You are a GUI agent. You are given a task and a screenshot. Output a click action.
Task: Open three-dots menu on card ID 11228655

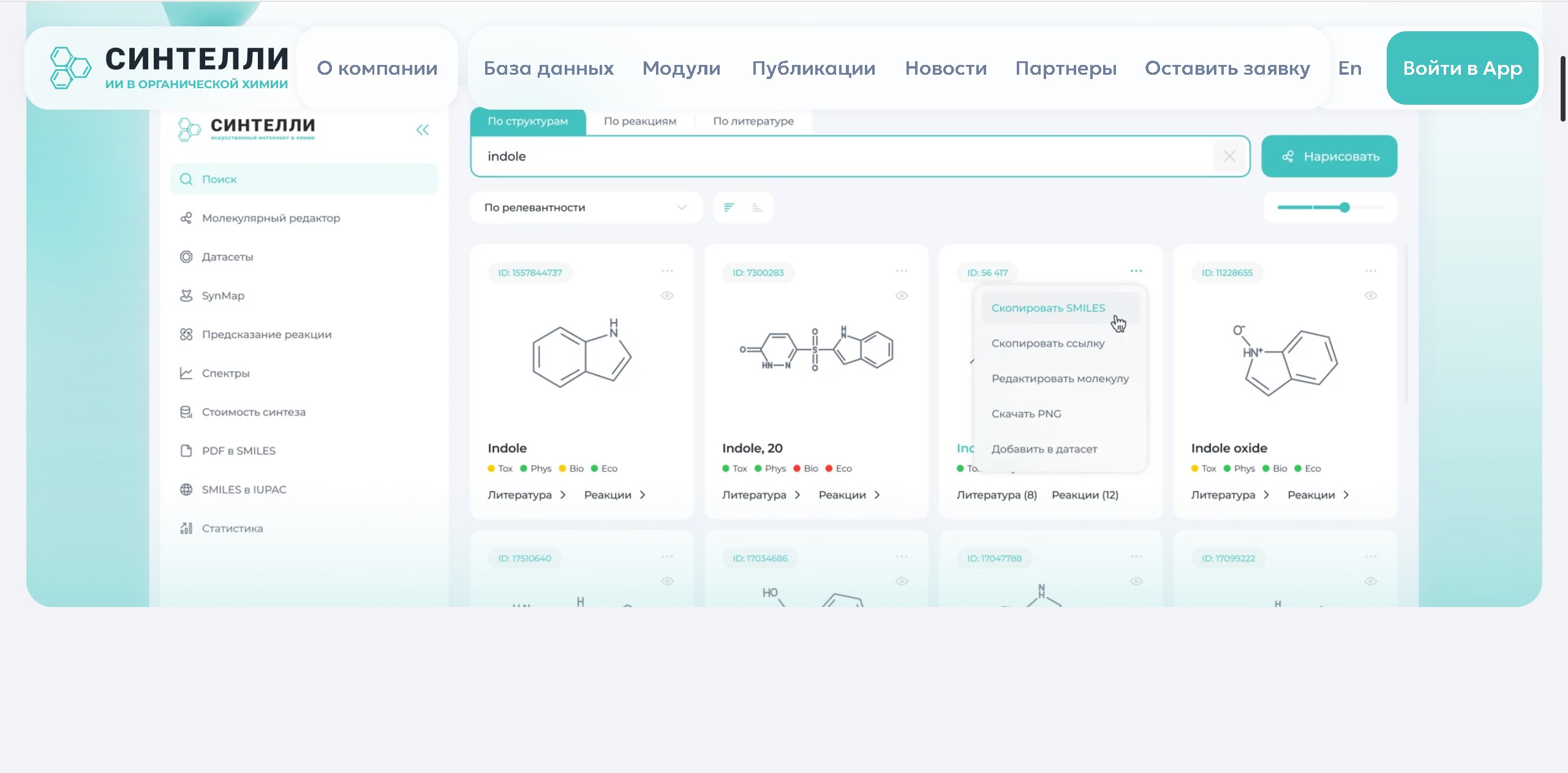pos(1371,271)
